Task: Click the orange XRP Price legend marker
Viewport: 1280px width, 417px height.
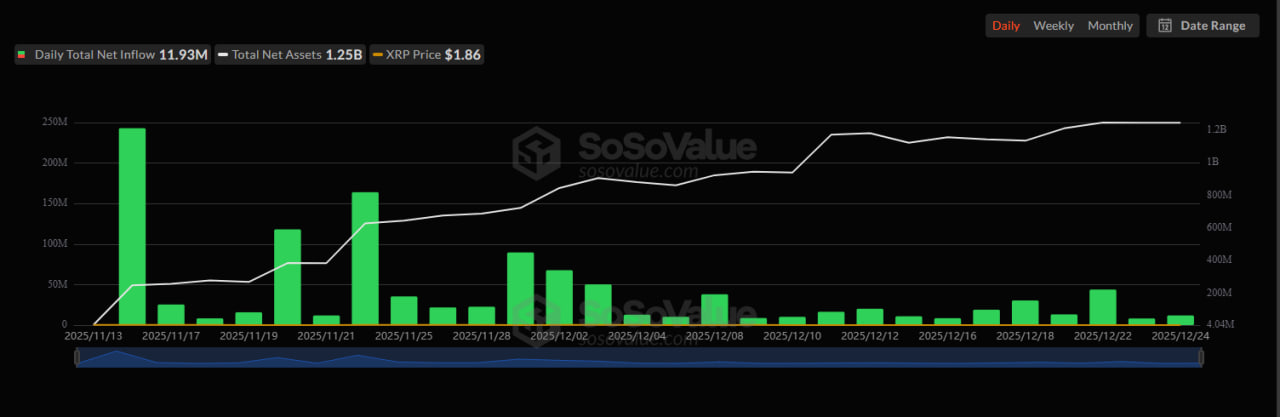Action: coord(377,55)
